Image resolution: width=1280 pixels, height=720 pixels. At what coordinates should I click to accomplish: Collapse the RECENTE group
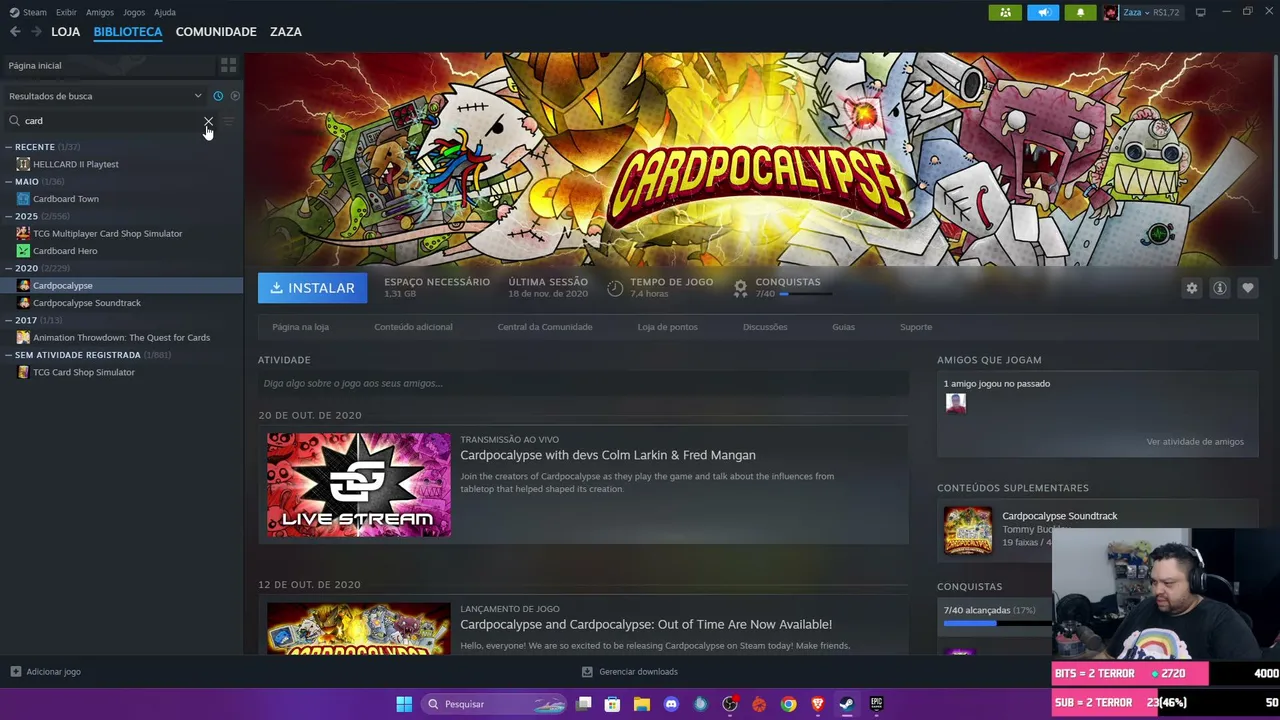8,147
